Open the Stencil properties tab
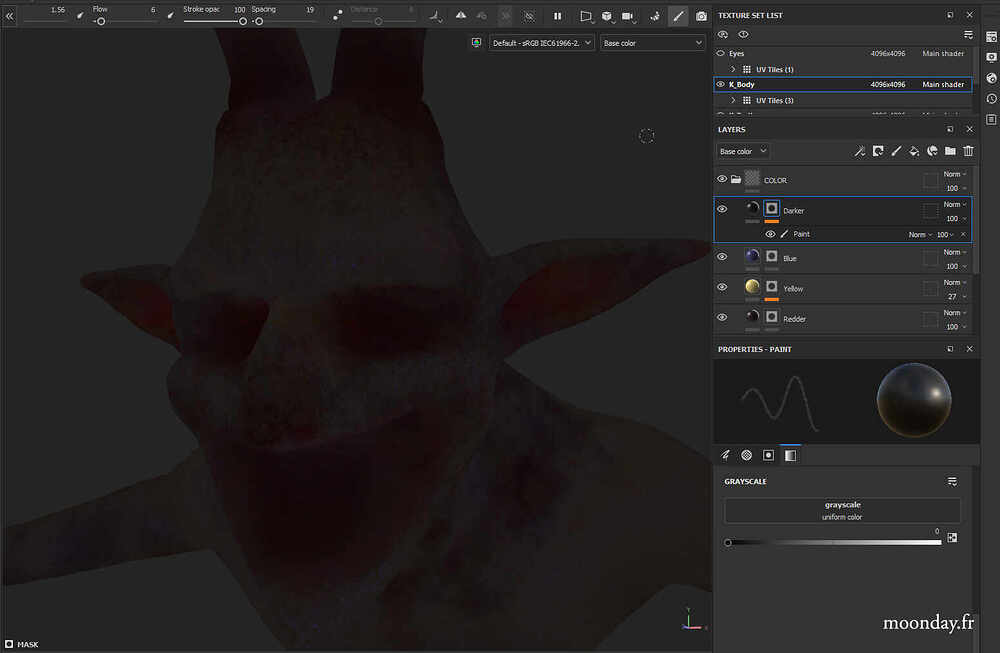Image resolution: width=1000 pixels, height=653 pixels. (x=768, y=455)
